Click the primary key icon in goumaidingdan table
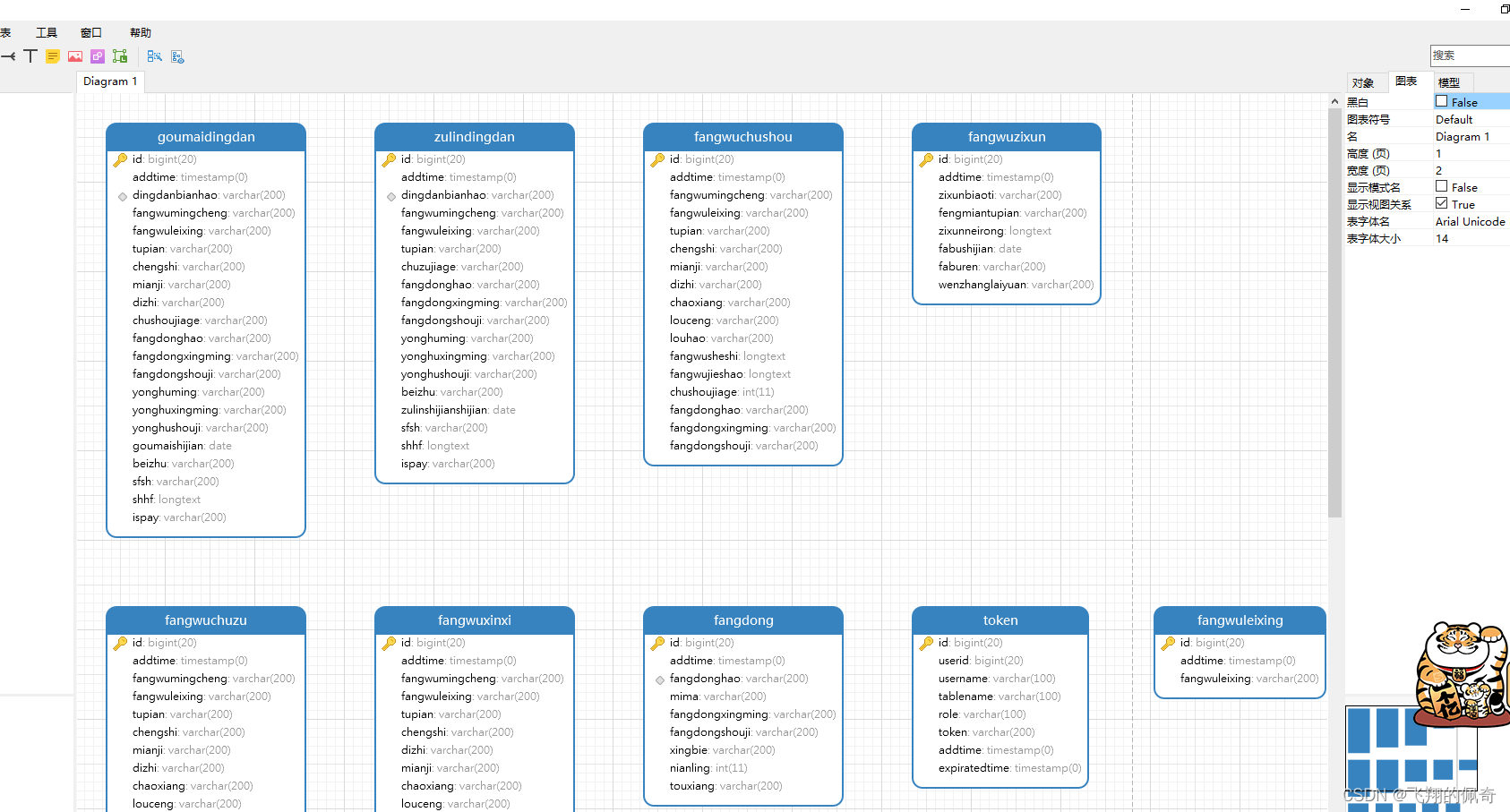Screen dimensions: 1510x812 121,159
